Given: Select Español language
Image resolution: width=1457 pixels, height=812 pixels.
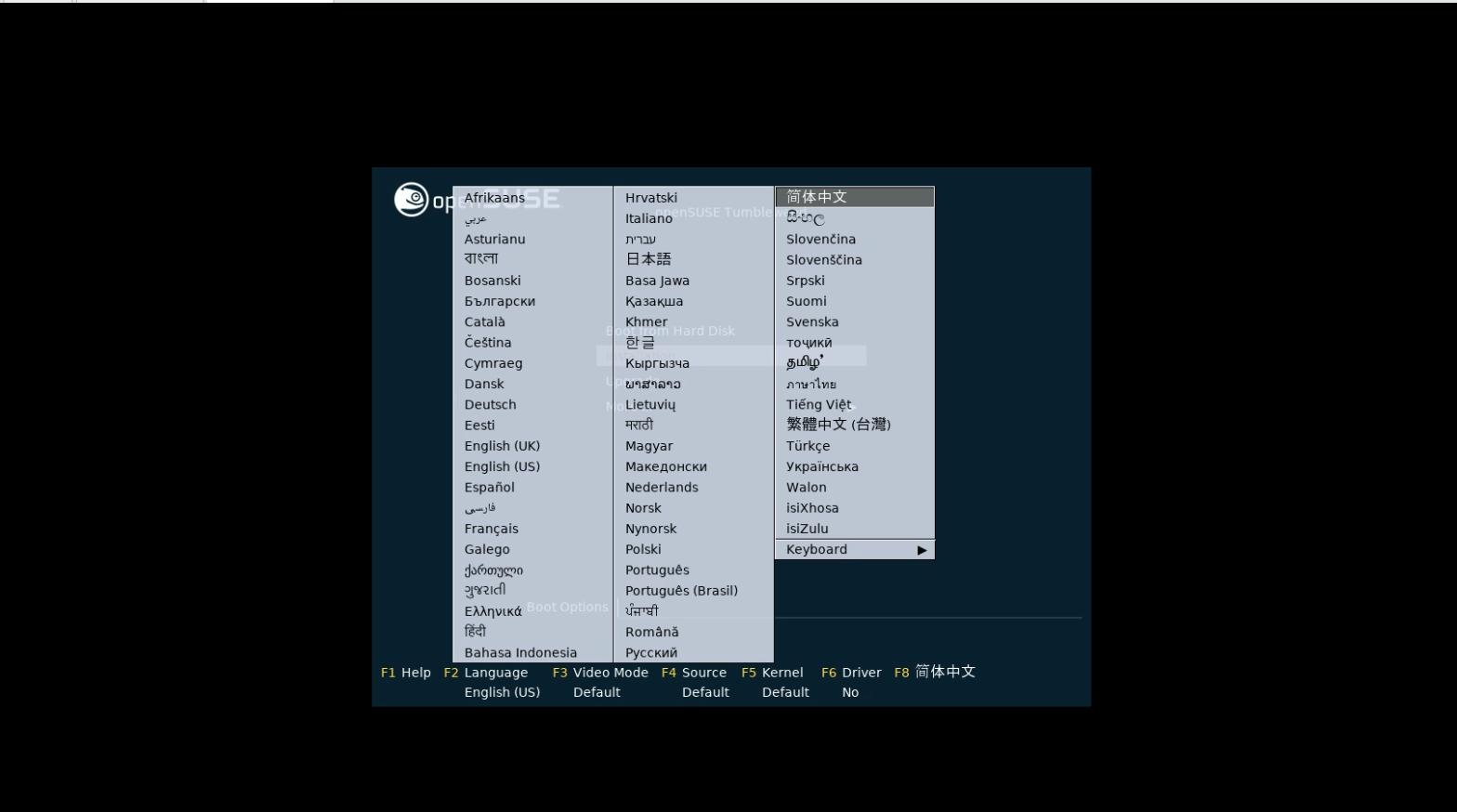Looking at the screenshot, I should (x=490, y=487).
